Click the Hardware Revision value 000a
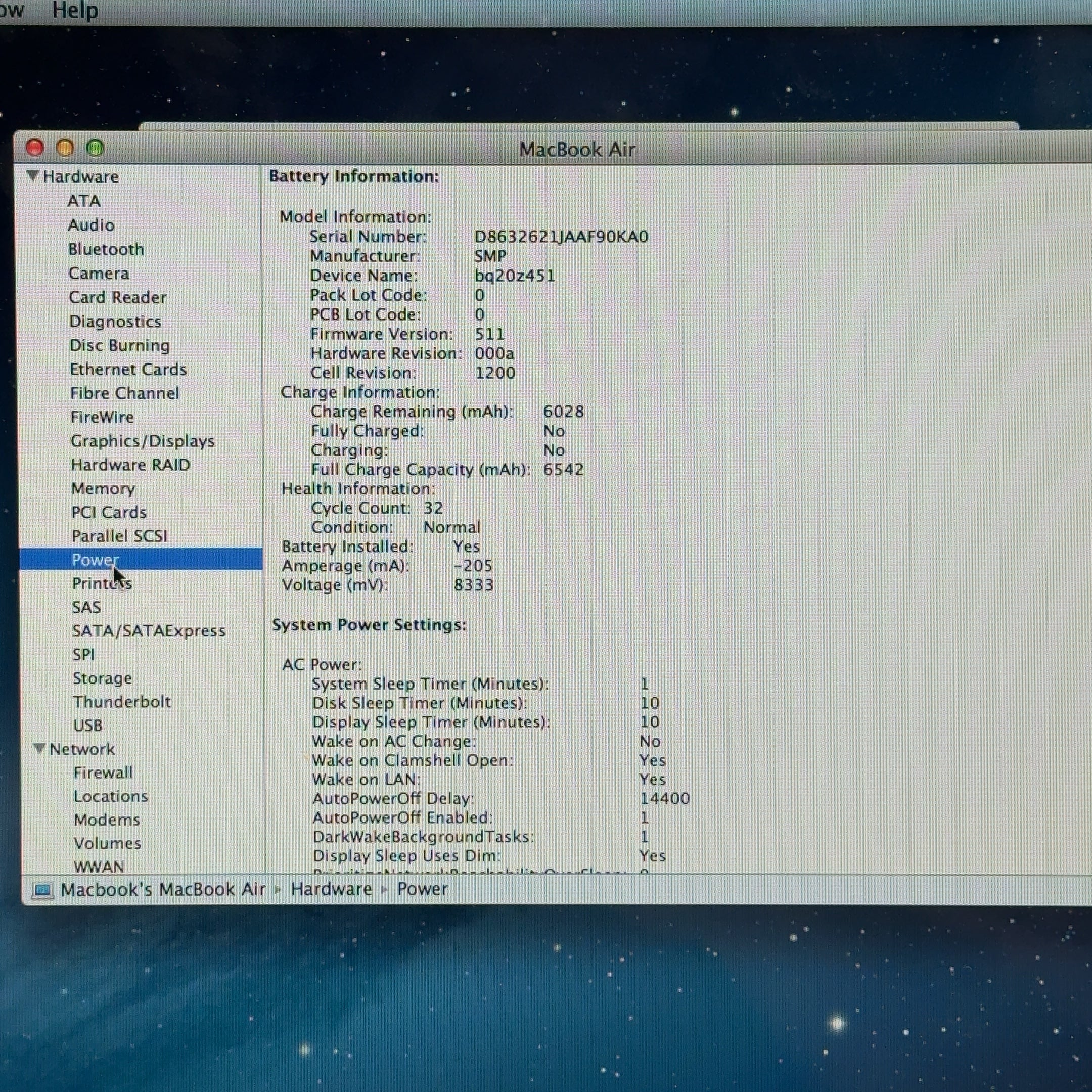 pyautogui.click(x=494, y=354)
